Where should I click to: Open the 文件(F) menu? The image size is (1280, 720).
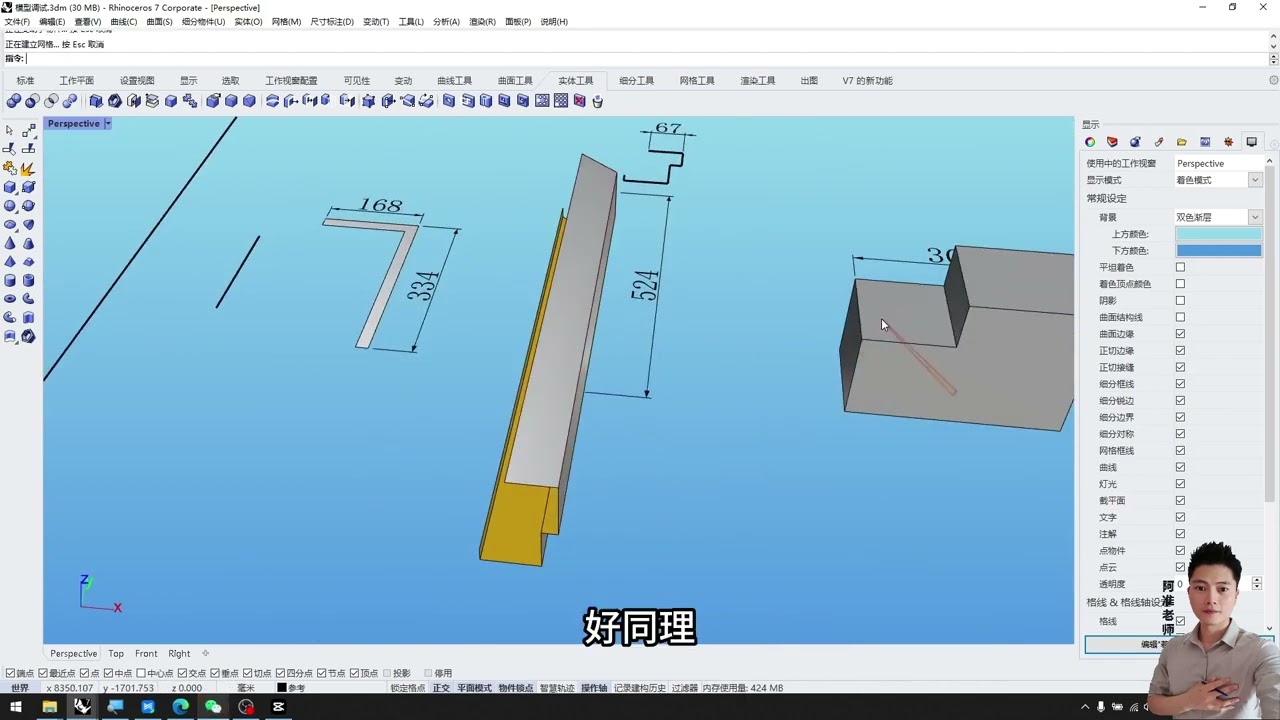click(x=17, y=21)
